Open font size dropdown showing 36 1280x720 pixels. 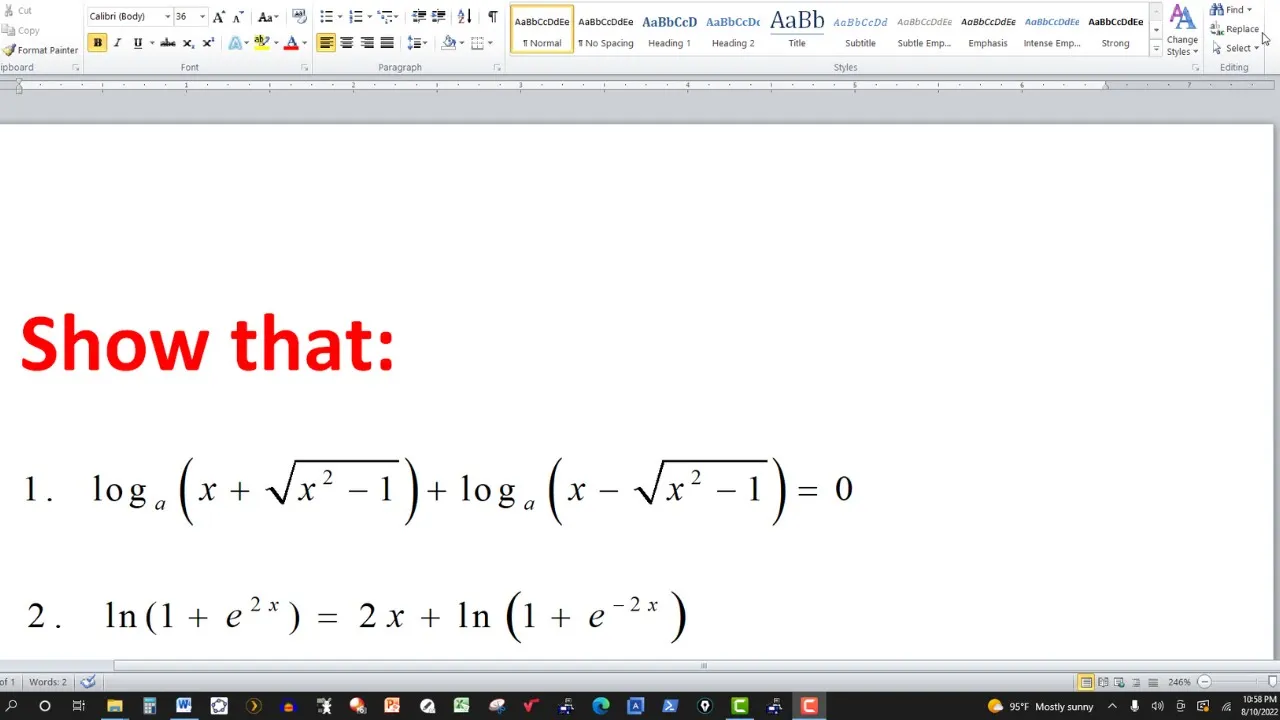(x=202, y=17)
